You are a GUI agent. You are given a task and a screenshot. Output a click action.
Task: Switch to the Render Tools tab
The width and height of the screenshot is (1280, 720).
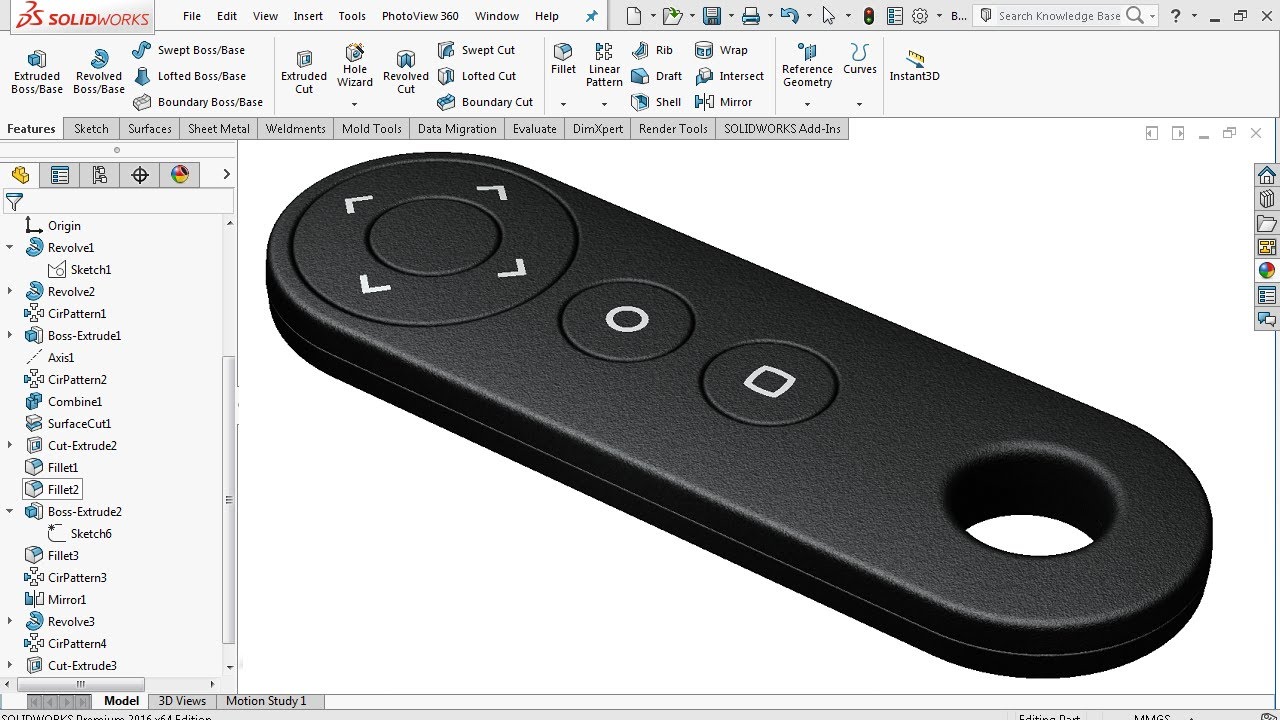point(673,129)
